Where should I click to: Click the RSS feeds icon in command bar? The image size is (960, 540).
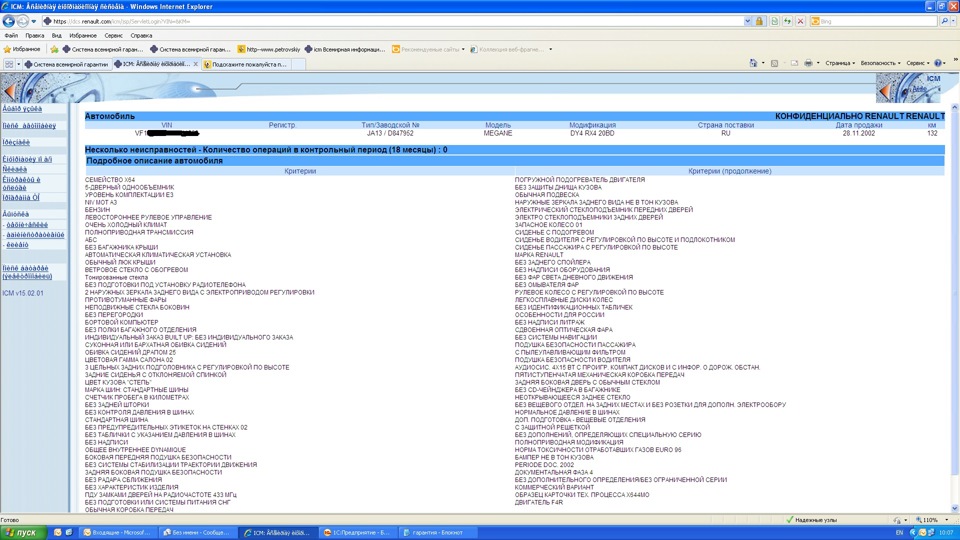click(774, 63)
